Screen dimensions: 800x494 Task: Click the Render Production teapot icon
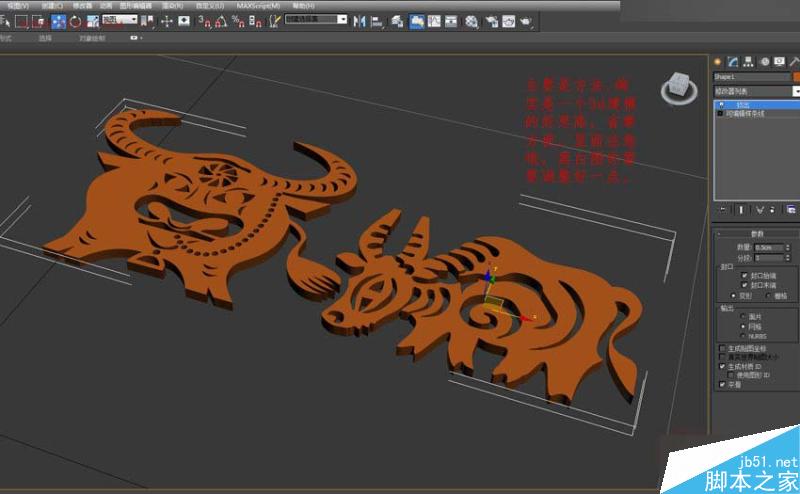(526, 21)
